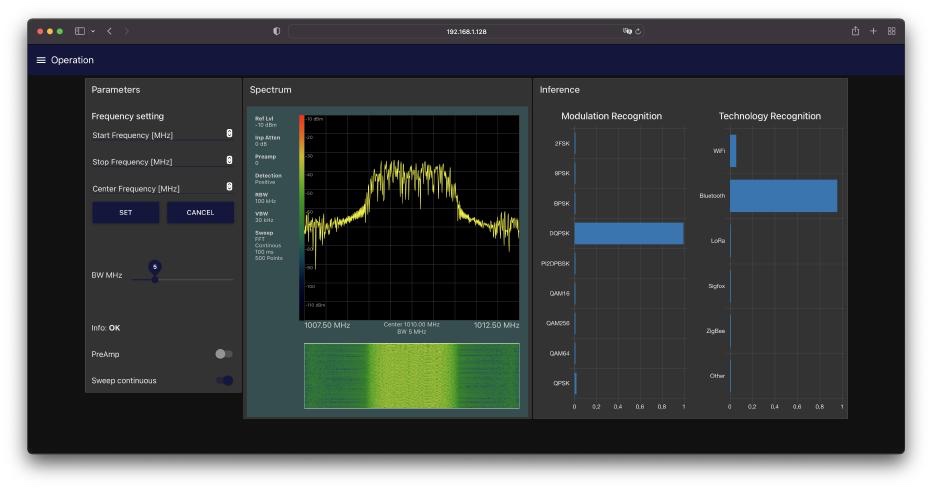Click the CANCEL button
The height and width of the screenshot is (490, 932).
(200, 212)
